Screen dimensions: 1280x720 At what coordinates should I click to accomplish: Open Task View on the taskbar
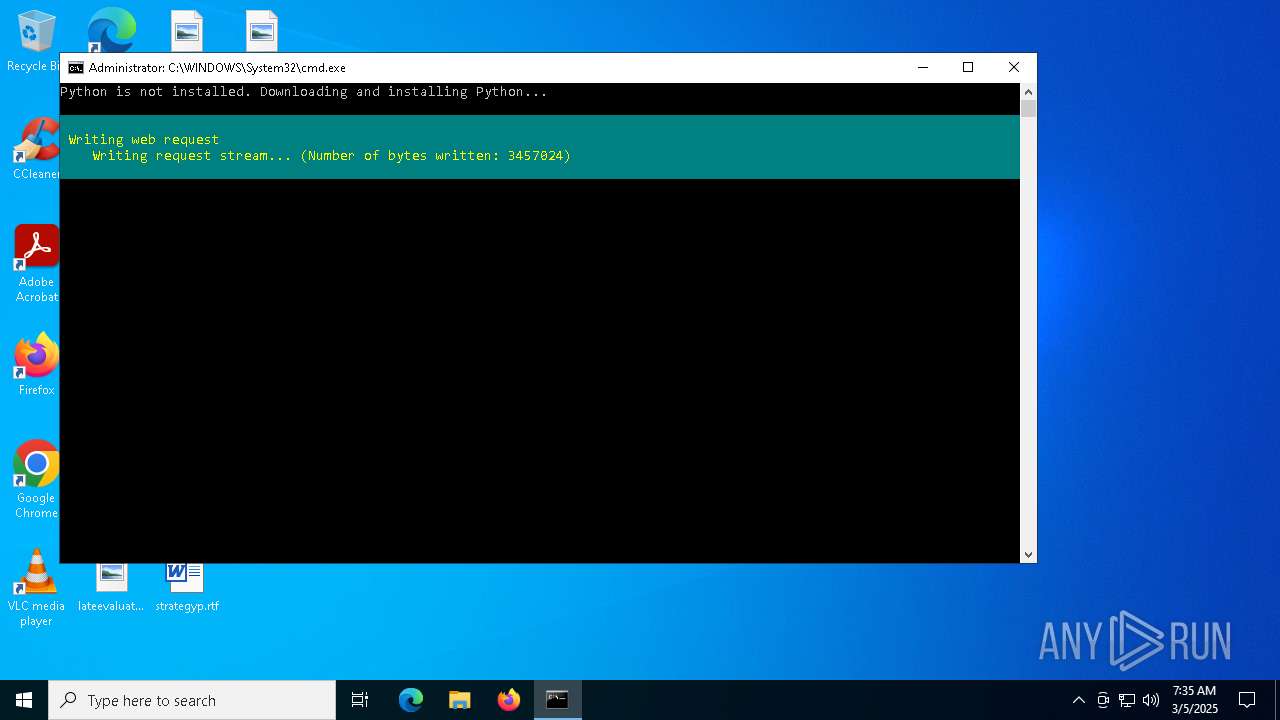[360, 700]
